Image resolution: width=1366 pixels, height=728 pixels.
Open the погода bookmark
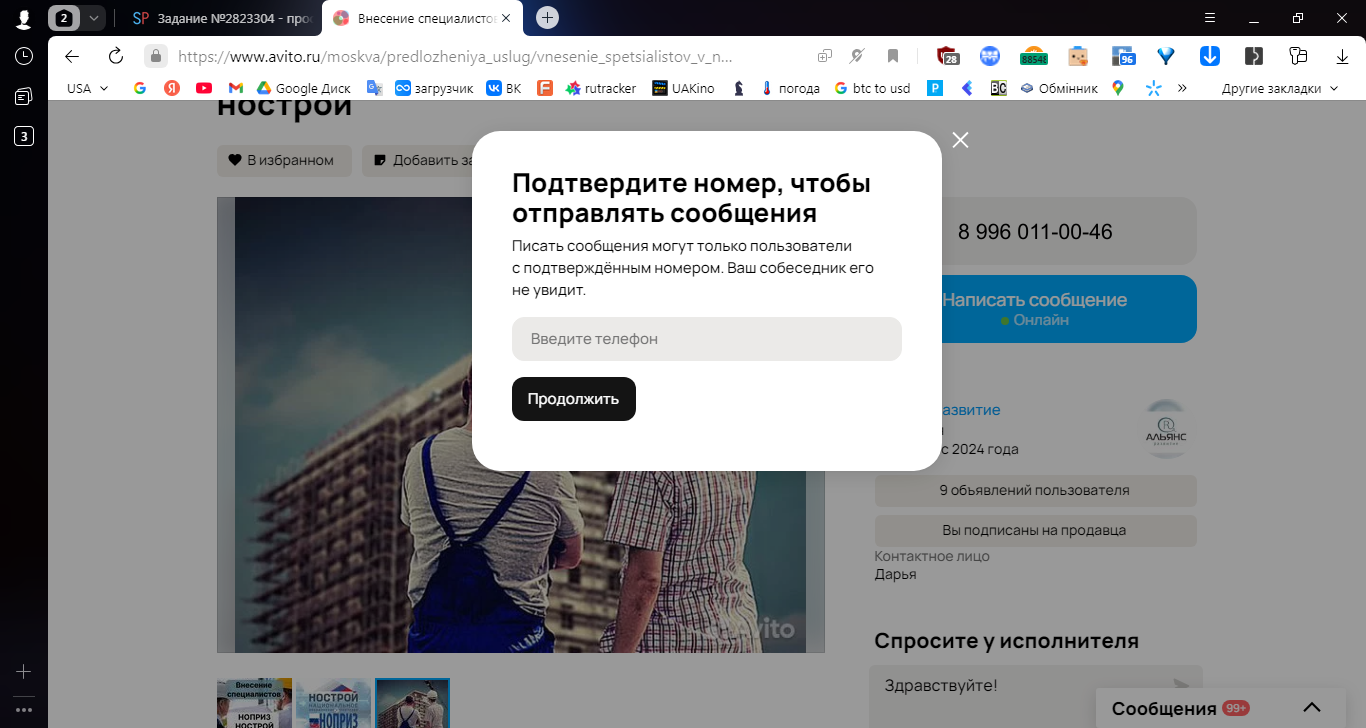click(790, 88)
